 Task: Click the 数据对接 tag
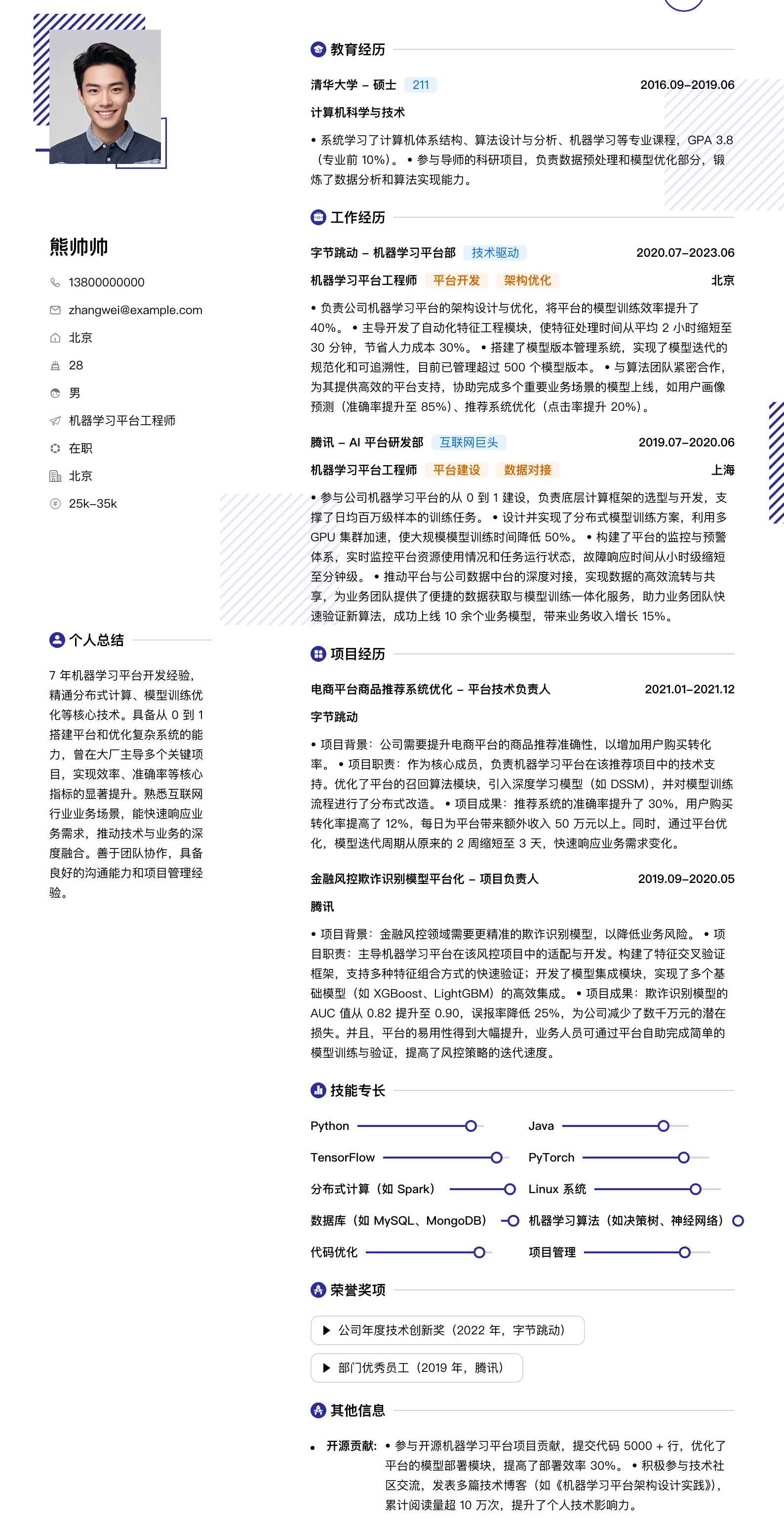pyautogui.click(x=527, y=470)
